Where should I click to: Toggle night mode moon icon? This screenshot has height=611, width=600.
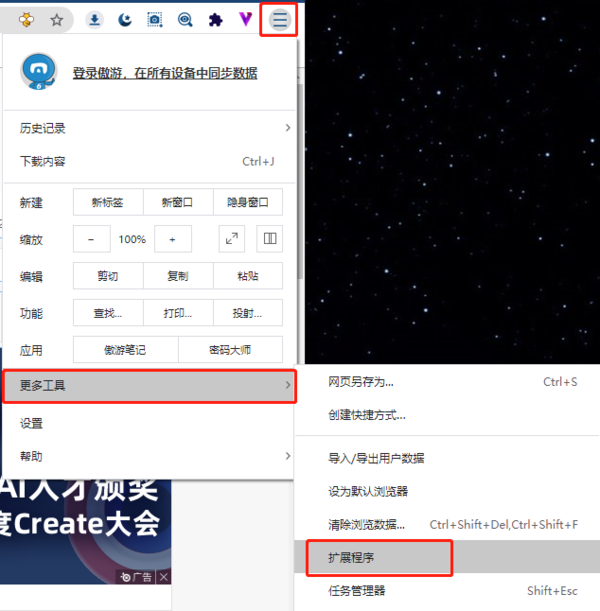coord(125,19)
